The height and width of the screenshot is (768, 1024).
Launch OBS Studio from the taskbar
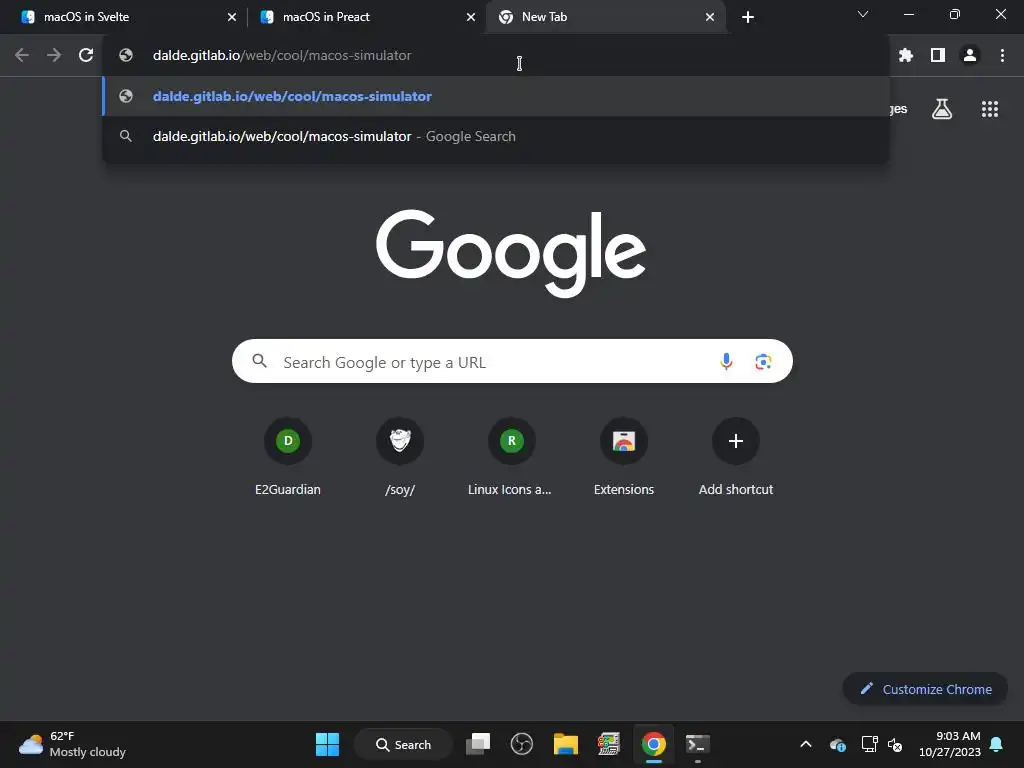pos(522,744)
